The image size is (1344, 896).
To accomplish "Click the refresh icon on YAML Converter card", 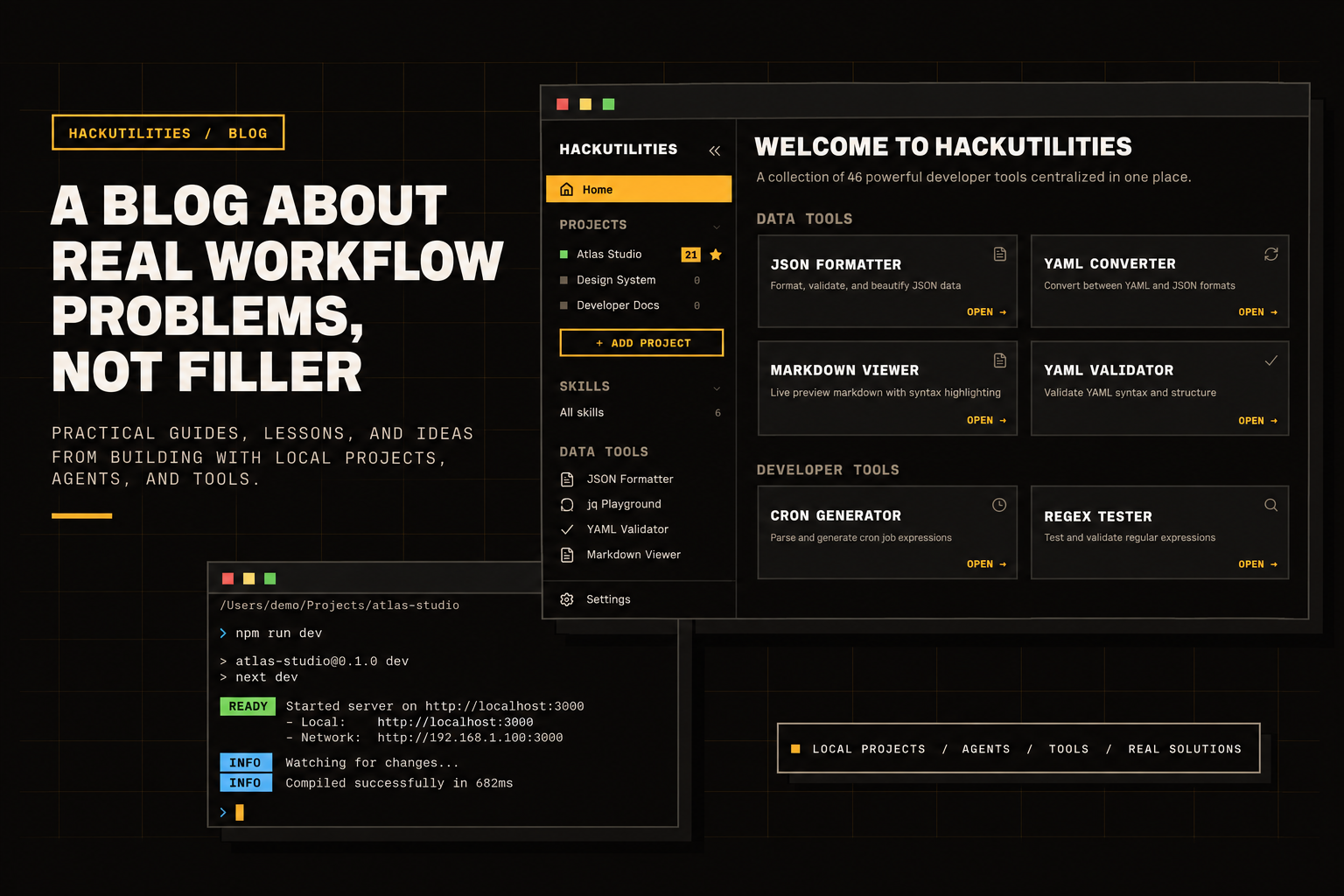I will (1271, 254).
